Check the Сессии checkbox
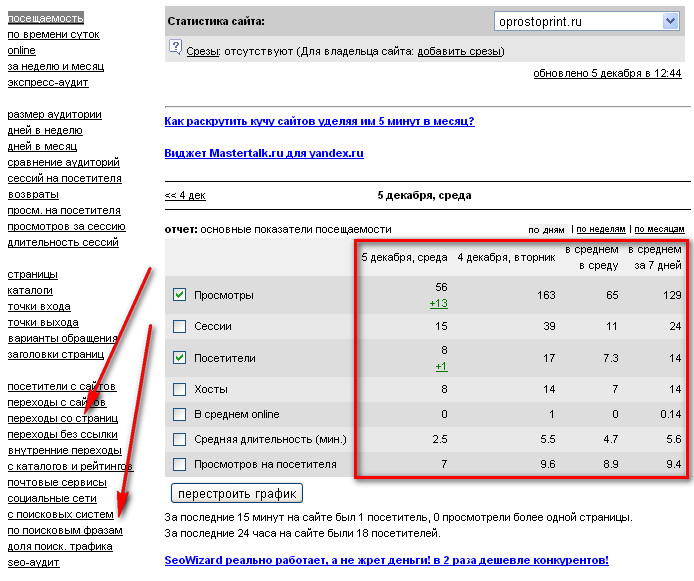The image size is (694, 581). 179,327
